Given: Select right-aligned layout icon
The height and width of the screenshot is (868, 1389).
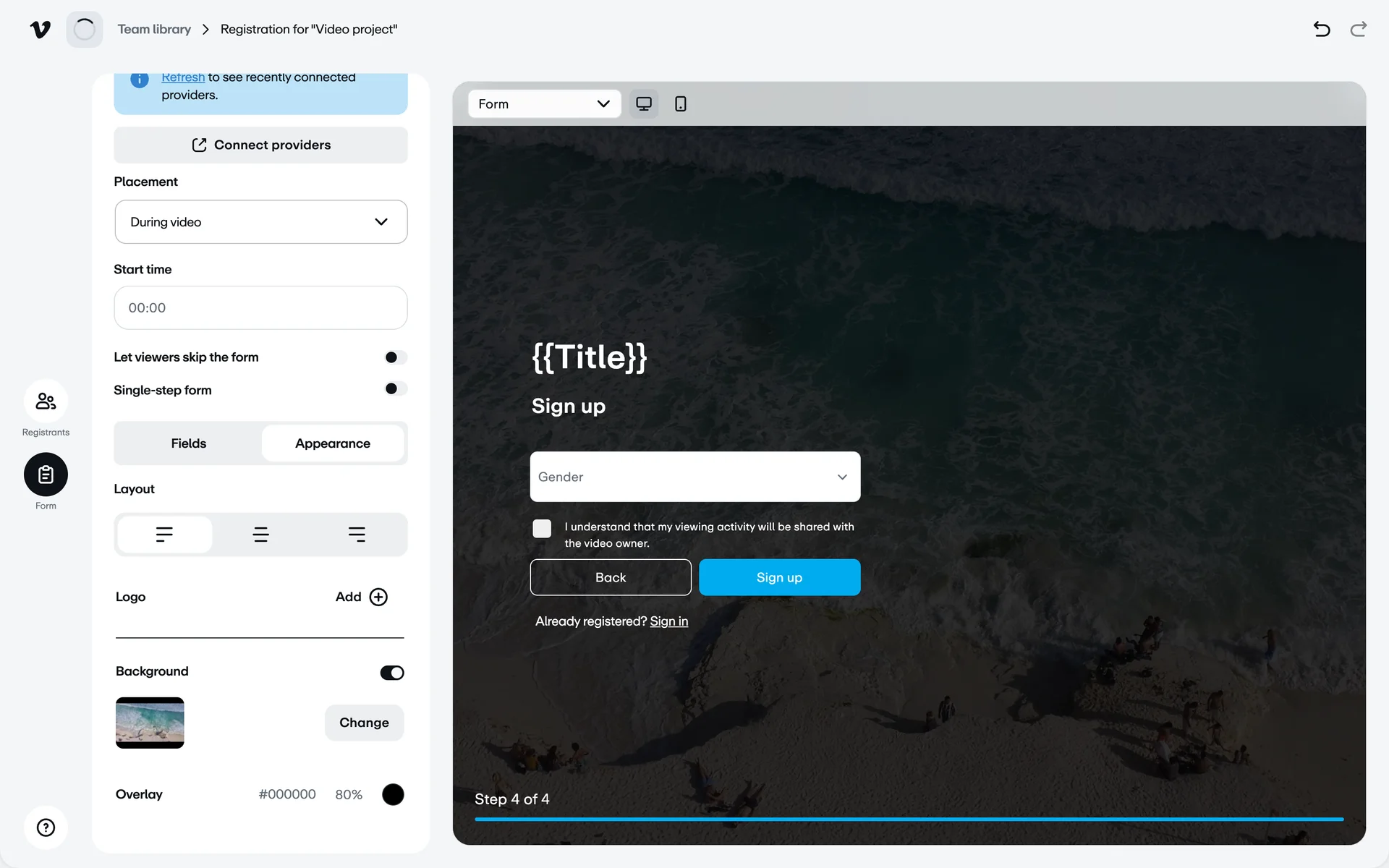Looking at the screenshot, I should pos(357,535).
